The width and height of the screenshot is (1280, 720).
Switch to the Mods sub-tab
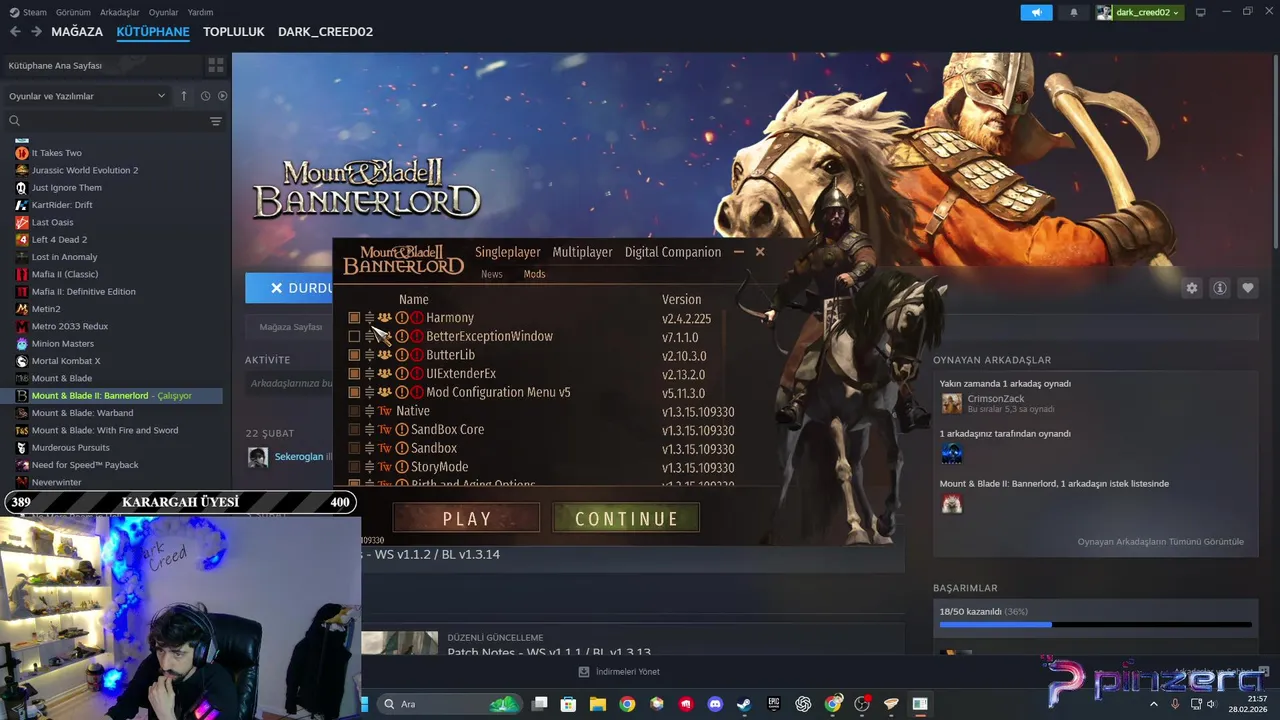coord(535,274)
